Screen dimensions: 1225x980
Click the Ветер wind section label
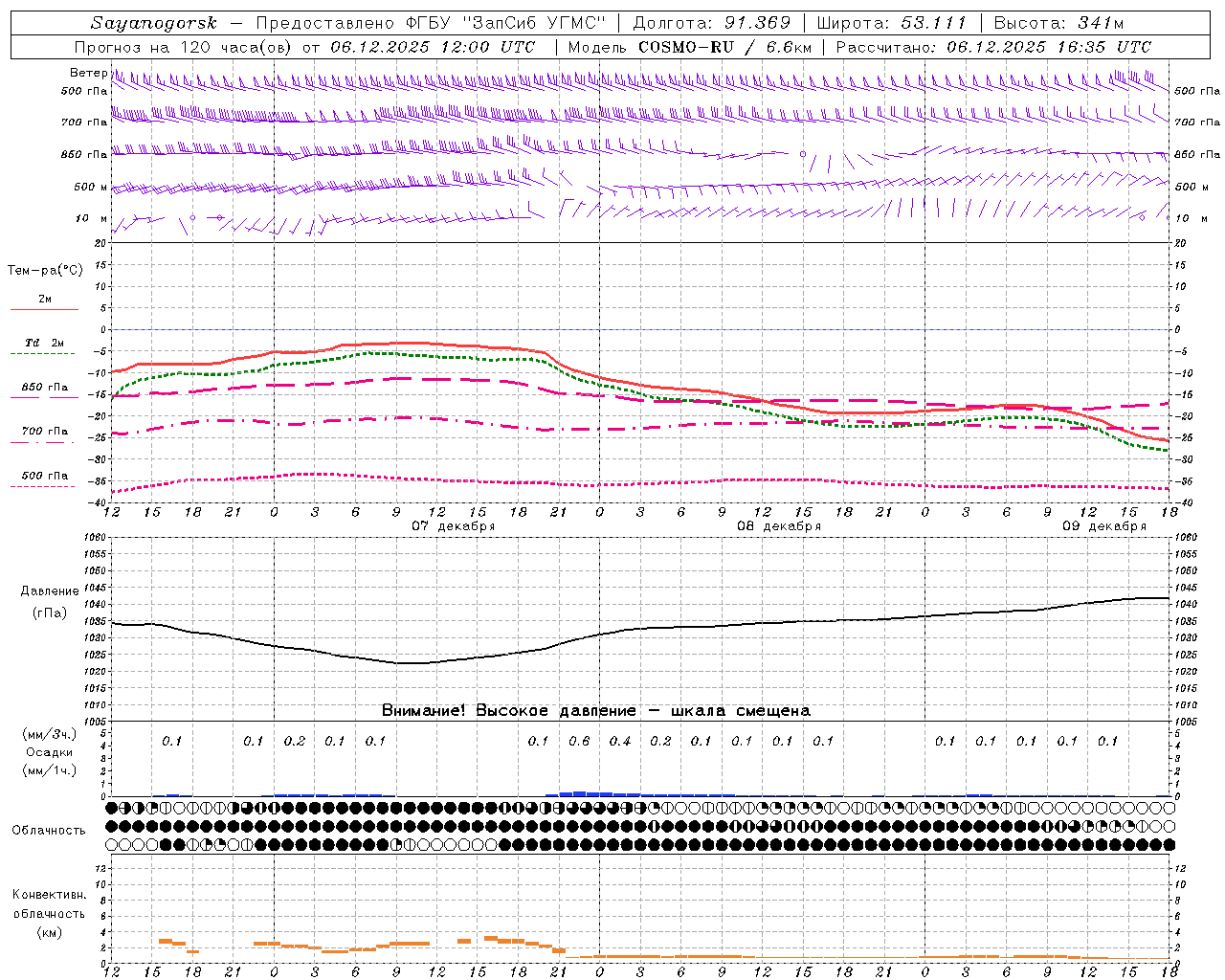pyautogui.click(x=89, y=73)
